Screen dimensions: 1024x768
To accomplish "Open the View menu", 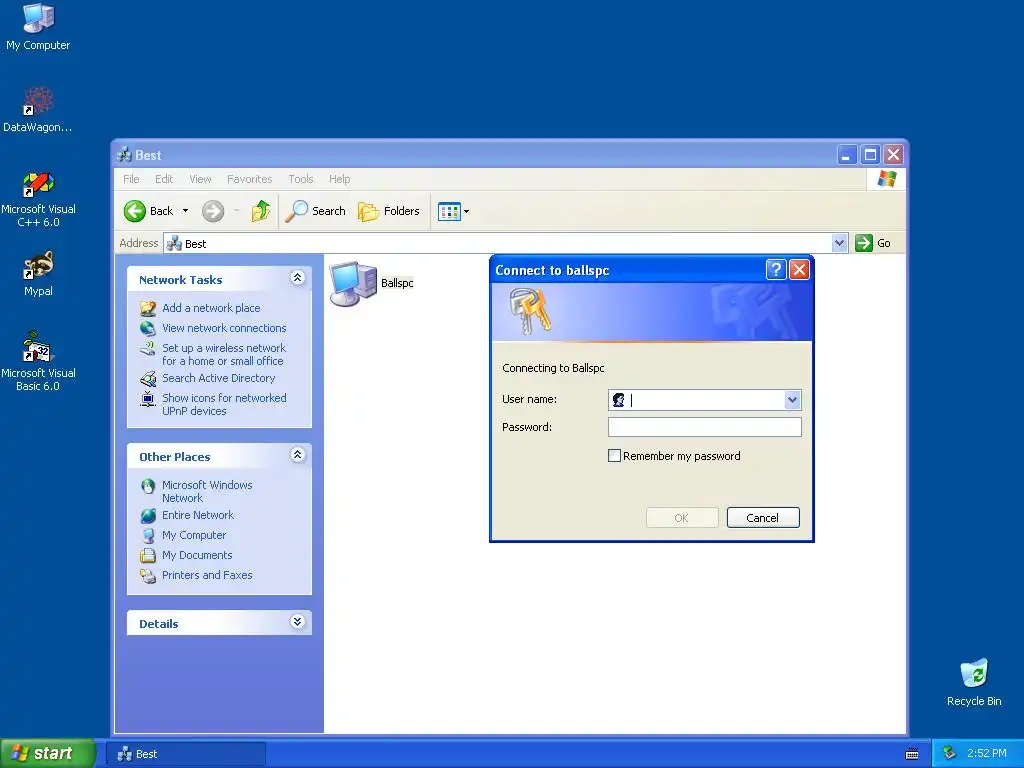I will (x=200, y=179).
